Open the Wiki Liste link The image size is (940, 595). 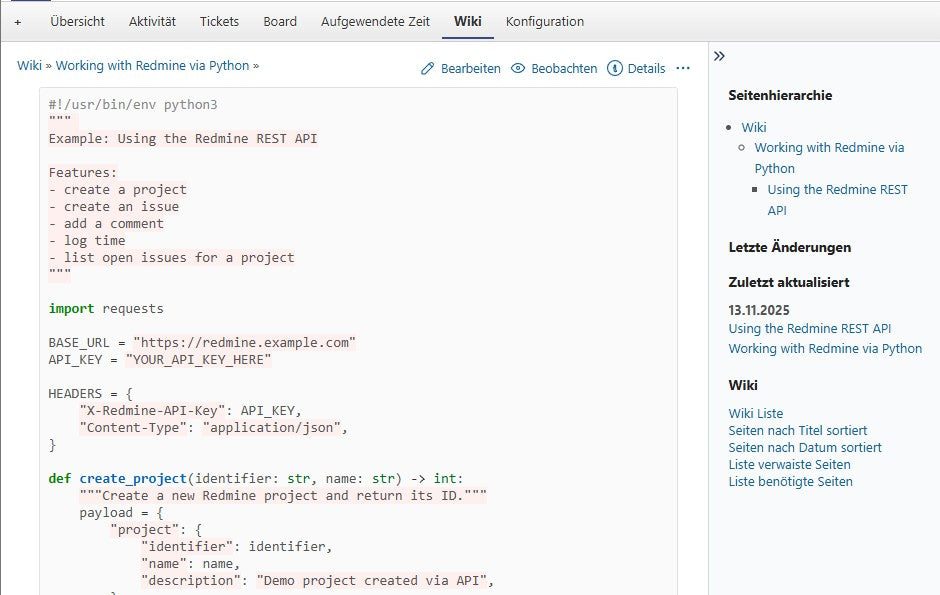[755, 413]
